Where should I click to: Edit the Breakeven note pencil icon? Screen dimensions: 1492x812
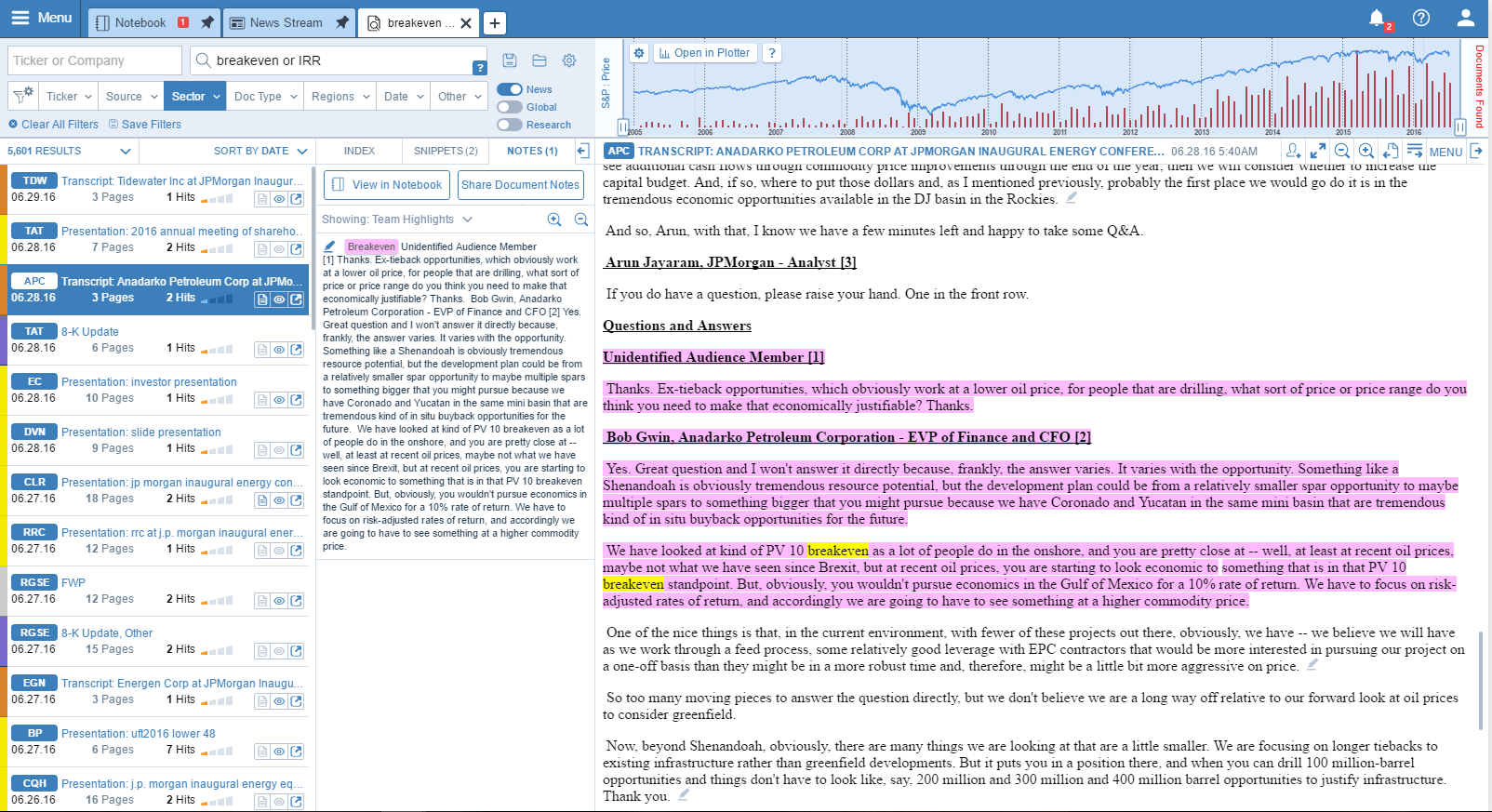pos(329,246)
